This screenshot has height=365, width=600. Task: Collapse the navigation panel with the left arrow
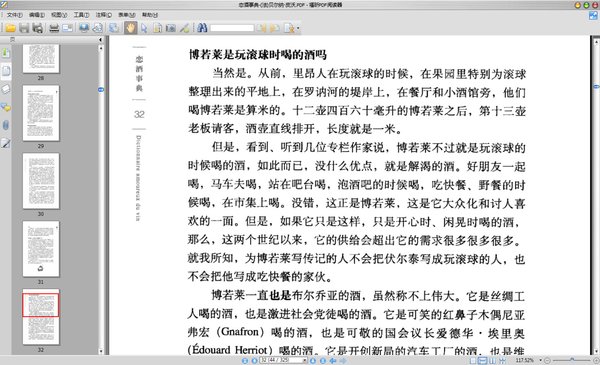coord(100,39)
